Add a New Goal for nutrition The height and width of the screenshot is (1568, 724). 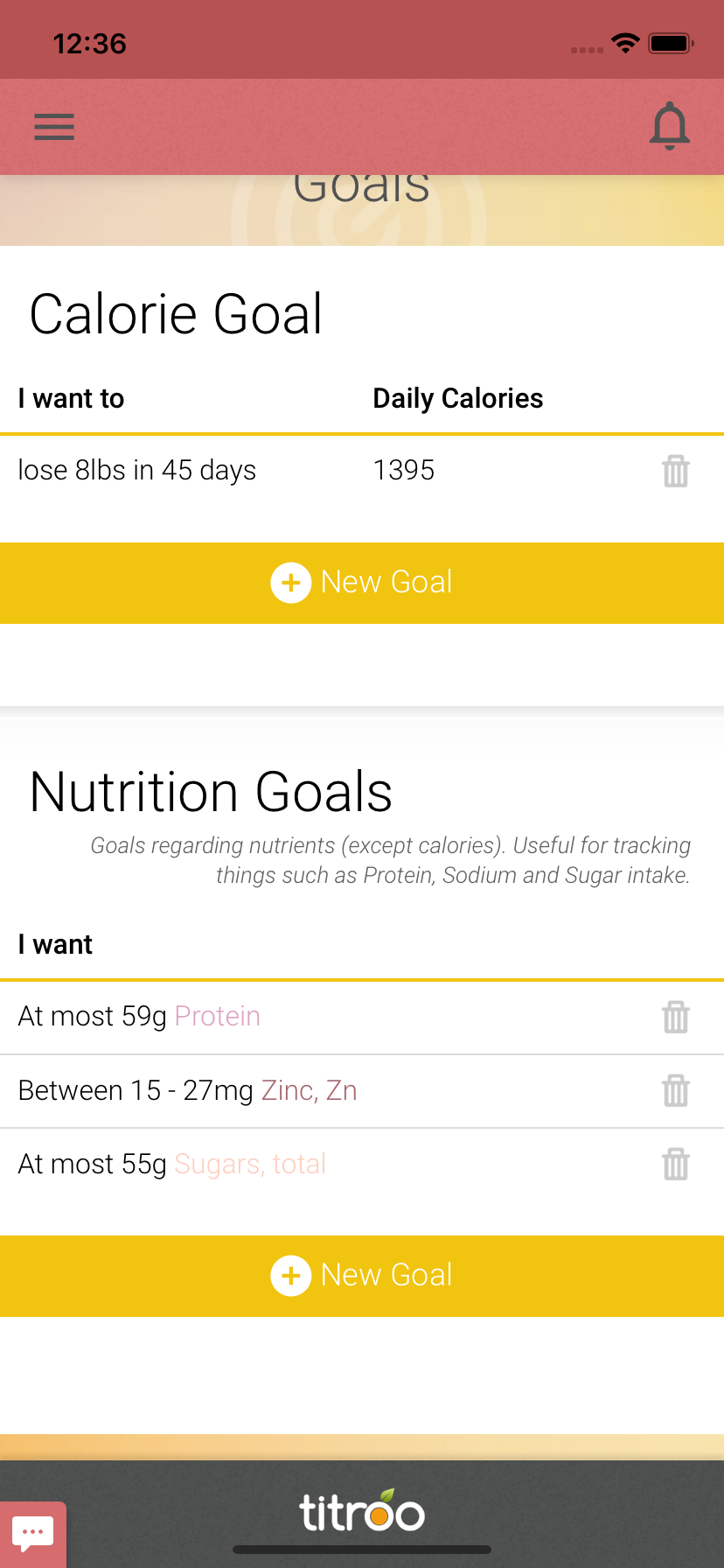coord(386,1276)
